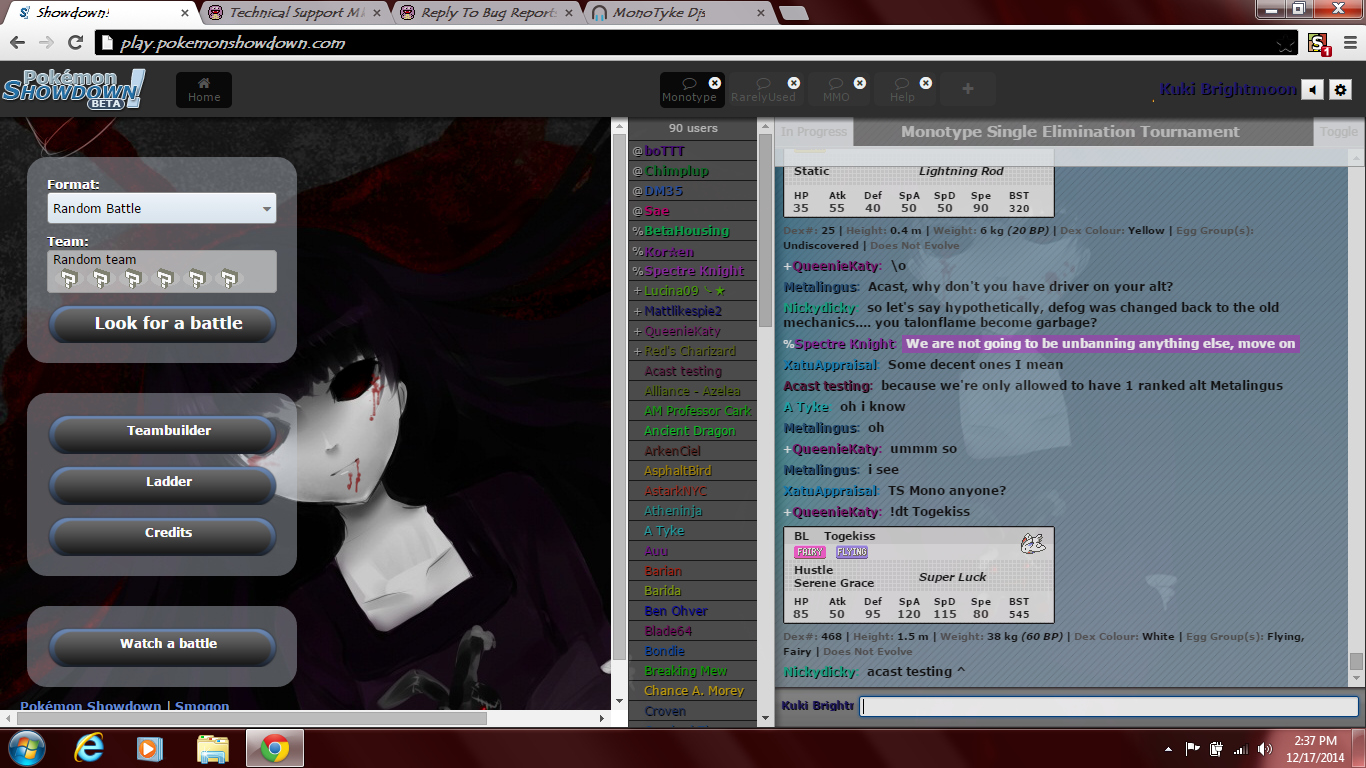Select user boTTT in the user list
This screenshot has height=768, width=1366.
[x=693, y=151]
